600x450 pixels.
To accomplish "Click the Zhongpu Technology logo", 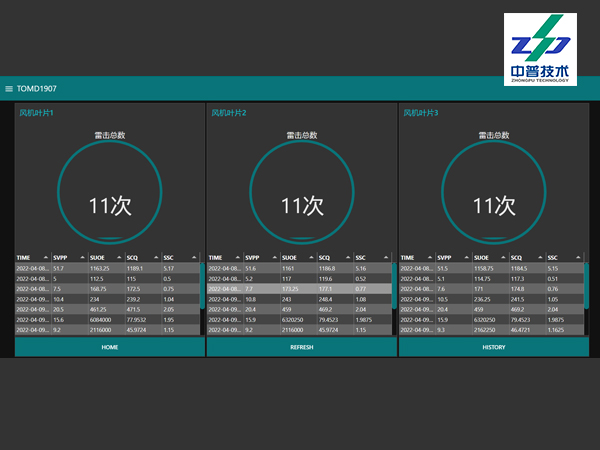I will click(x=539, y=48).
